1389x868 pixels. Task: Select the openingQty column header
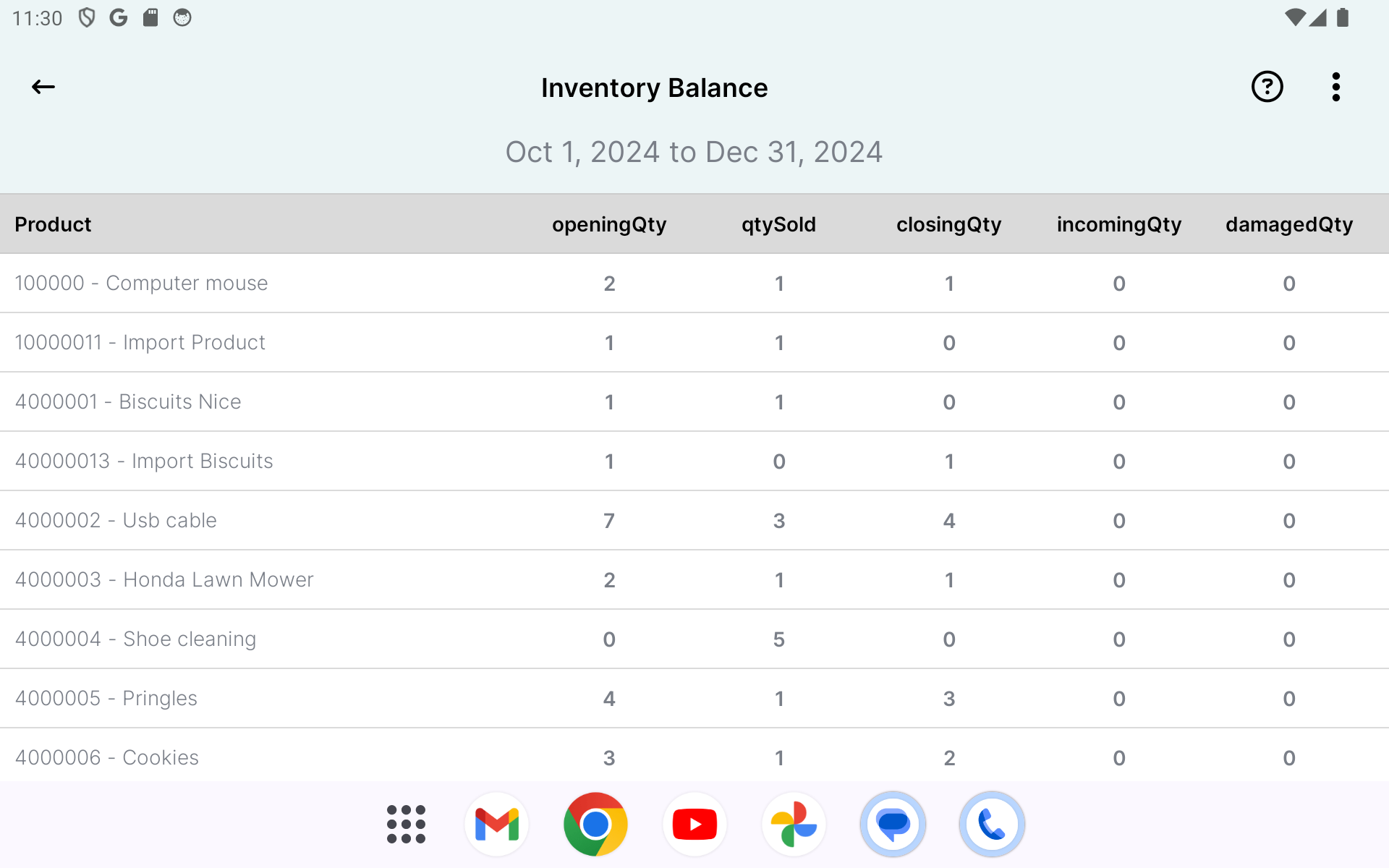(x=609, y=224)
